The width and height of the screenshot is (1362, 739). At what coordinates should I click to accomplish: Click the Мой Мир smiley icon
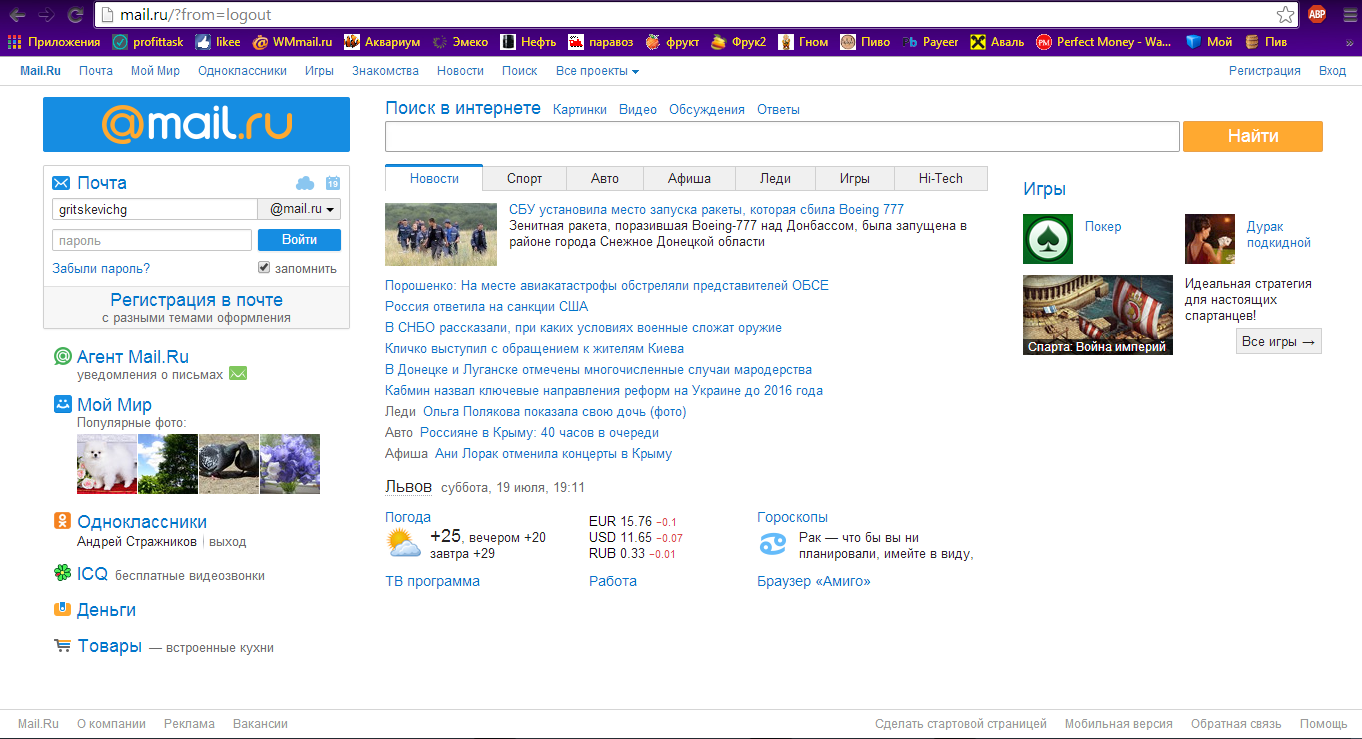coord(62,404)
